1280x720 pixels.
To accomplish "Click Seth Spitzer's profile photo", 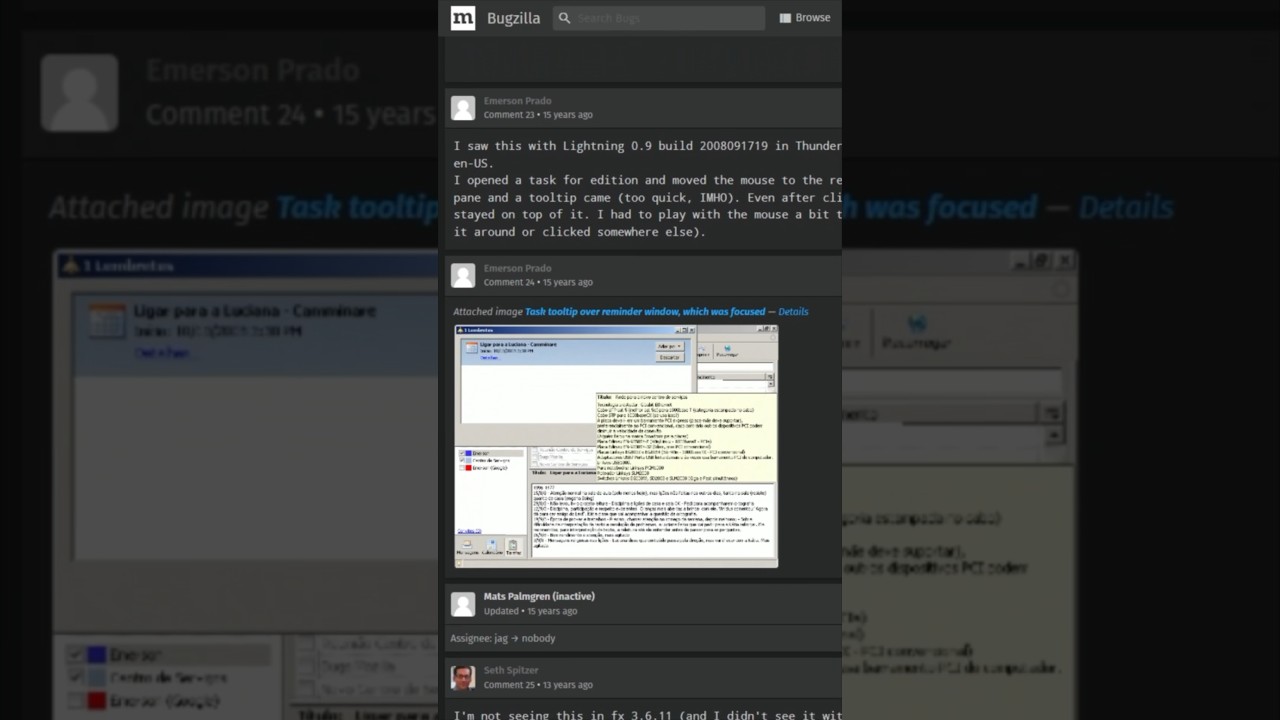I will point(463,677).
